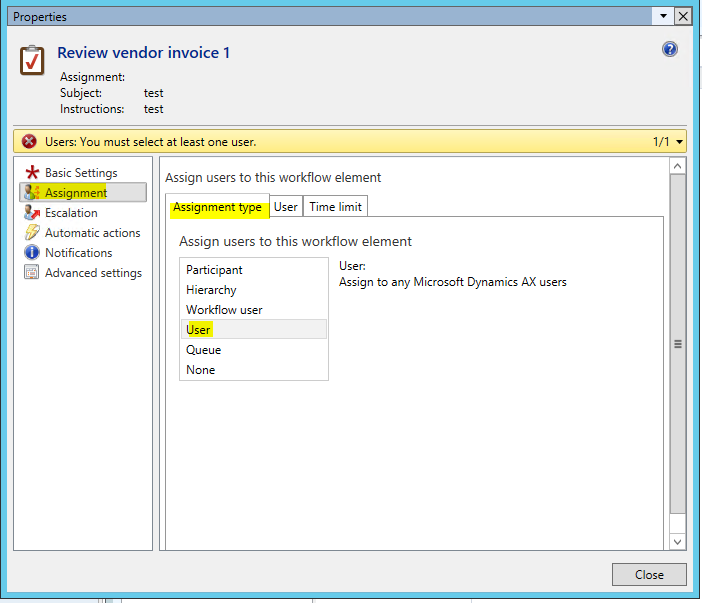Choose Hierarchy in the assignment list

(211, 290)
